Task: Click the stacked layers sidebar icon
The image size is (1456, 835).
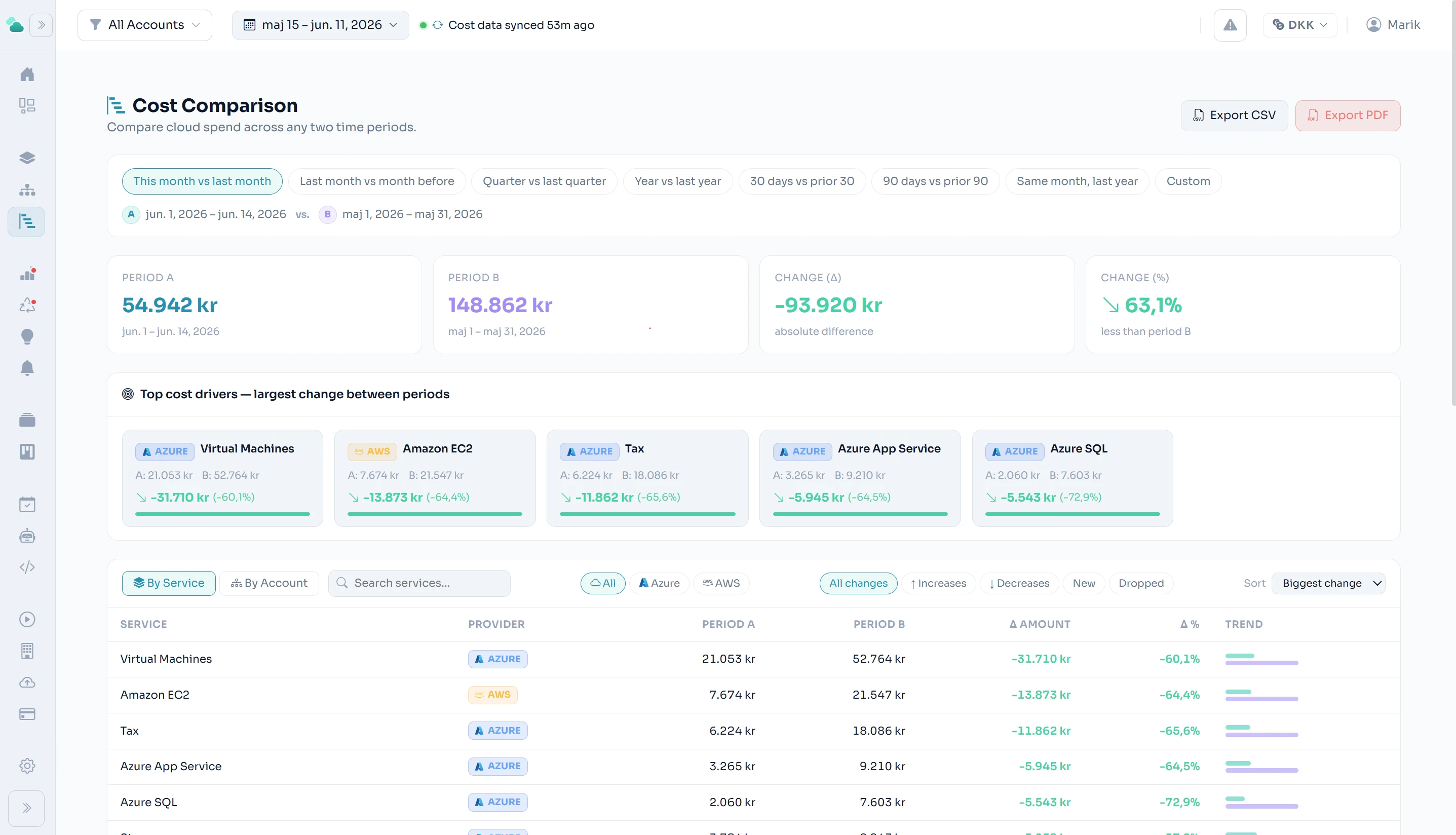Action: (27, 158)
